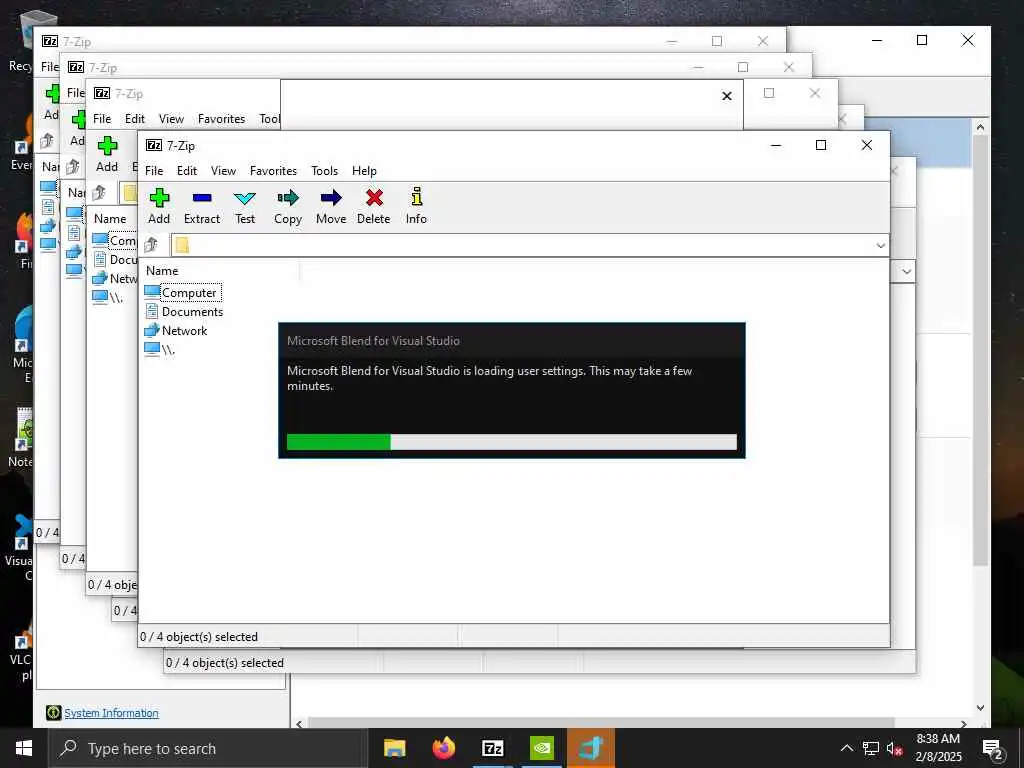Open the Help menu
The width and height of the screenshot is (1024, 768).
click(x=364, y=170)
